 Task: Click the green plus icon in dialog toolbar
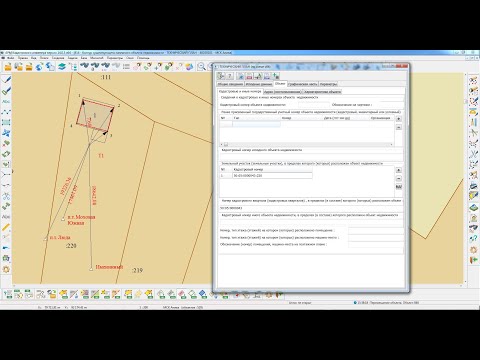pos(276,76)
